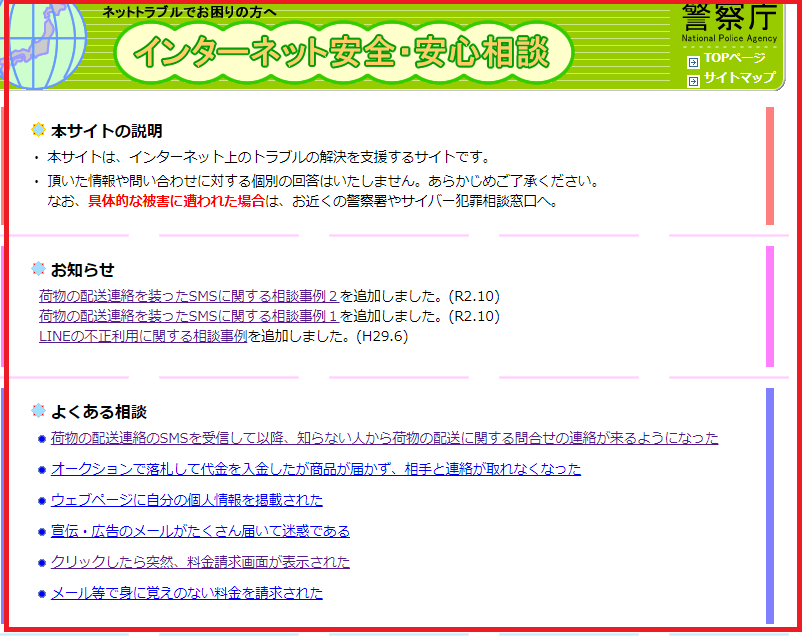Open メール等で身に覚えのない料金を請求された link
The width and height of the screenshot is (803, 636).
[x=187, y=593]
